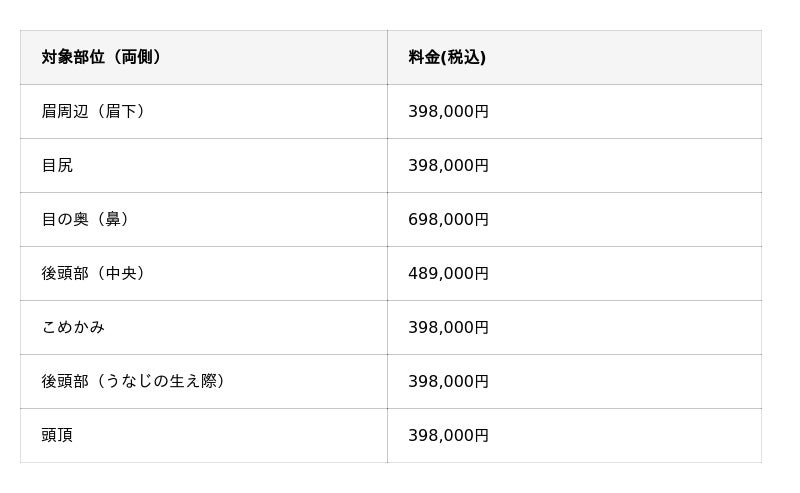Image resolution: width=800 pixels, height=493 pixels.
Task: Click the price for こめかみ
Action: click(x=448, y=327)
